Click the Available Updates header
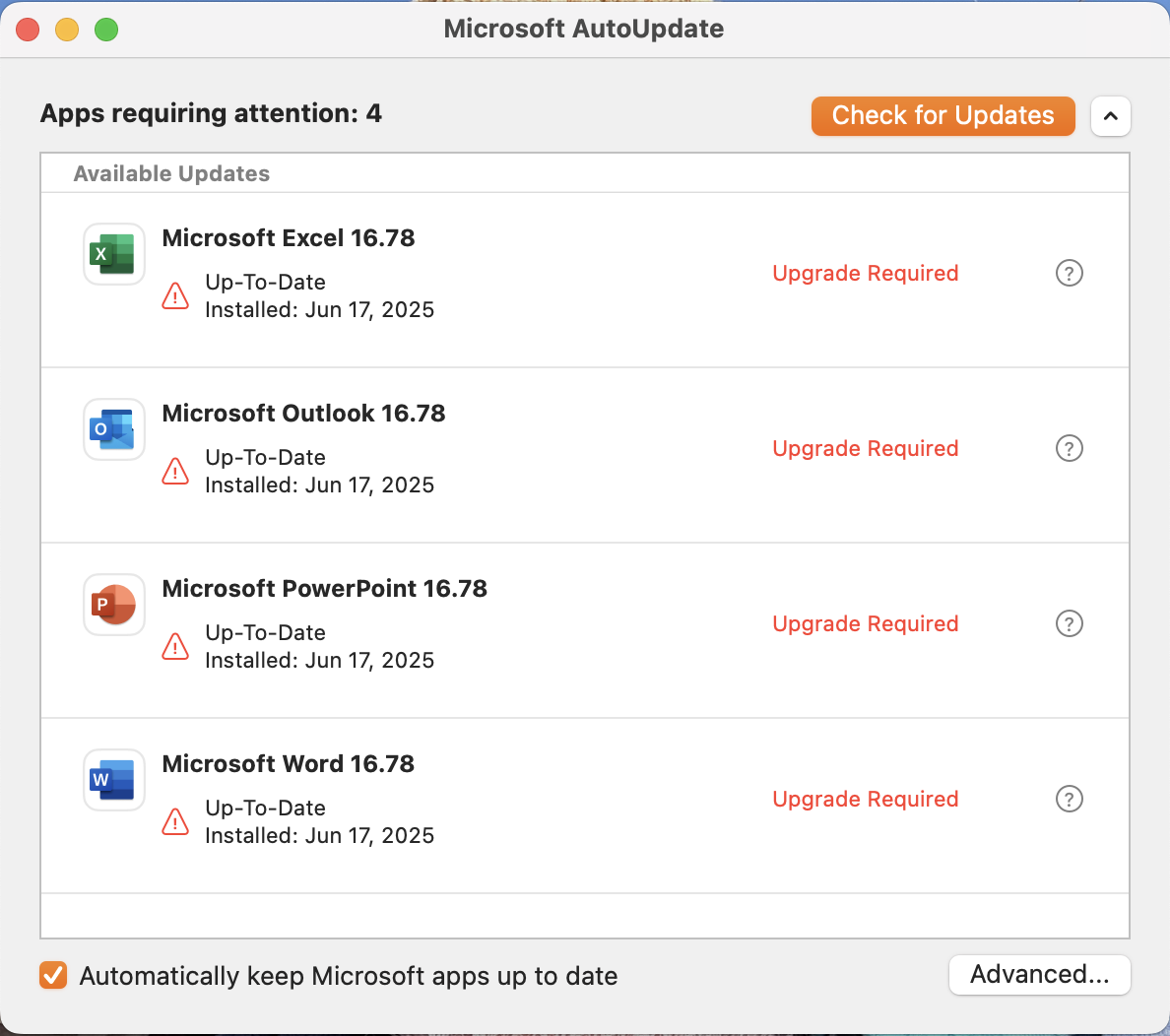This screenshot has height=1036, width=1170. point(171,174)
